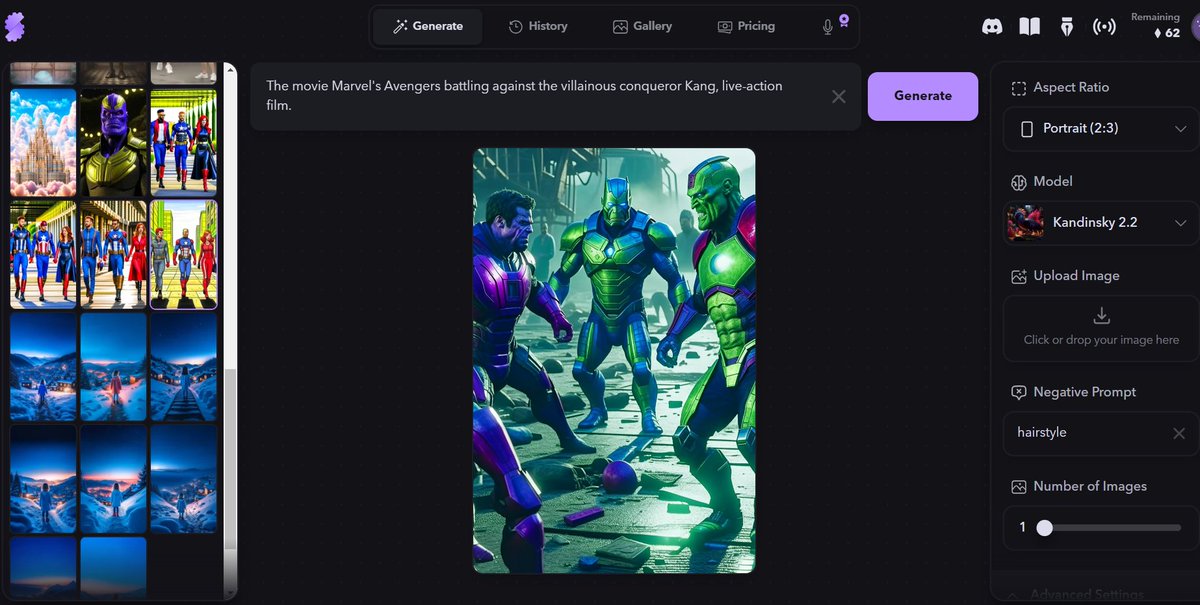Open the Gallery tab
The image size is (1200, 605).
(642, 26)
